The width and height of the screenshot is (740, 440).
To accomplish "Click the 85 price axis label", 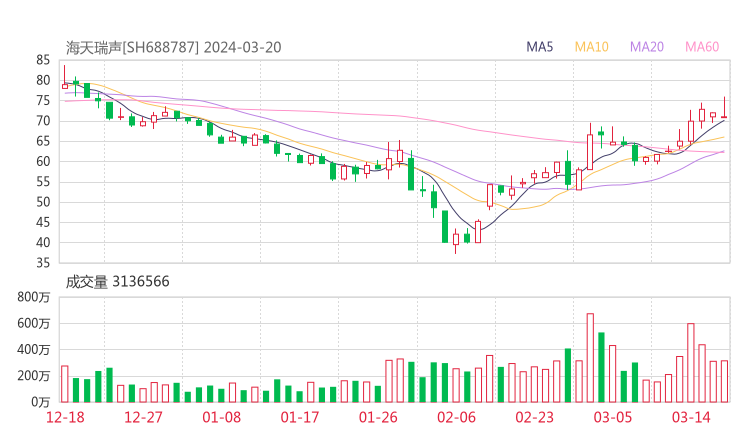I will pos(43,60).
